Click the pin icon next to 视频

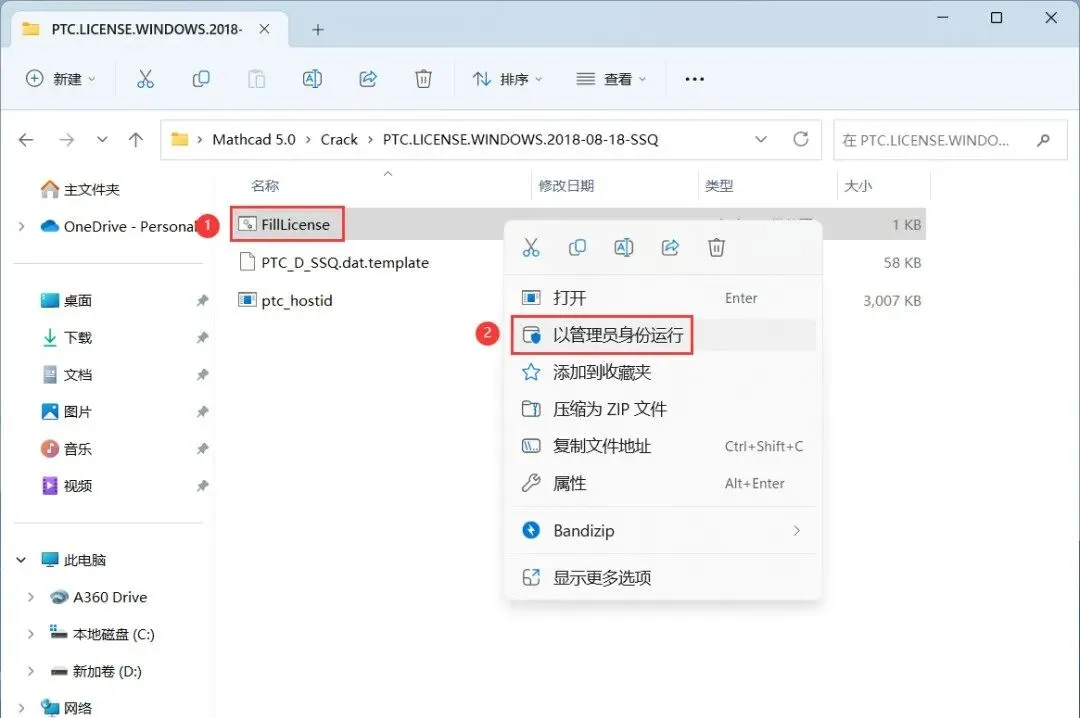point(202,486)
